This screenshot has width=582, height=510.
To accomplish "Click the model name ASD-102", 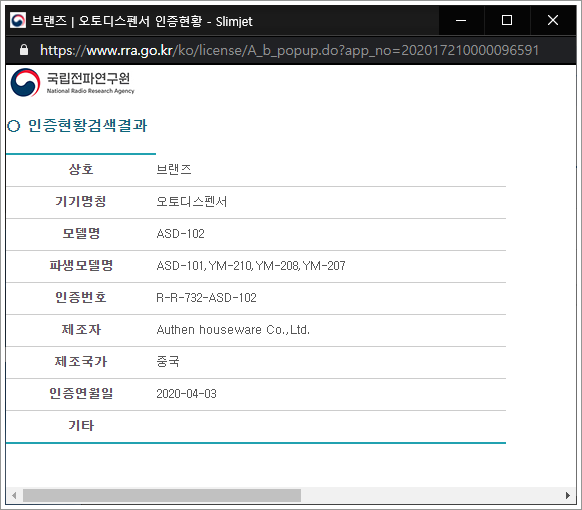I will coord(180,234).
